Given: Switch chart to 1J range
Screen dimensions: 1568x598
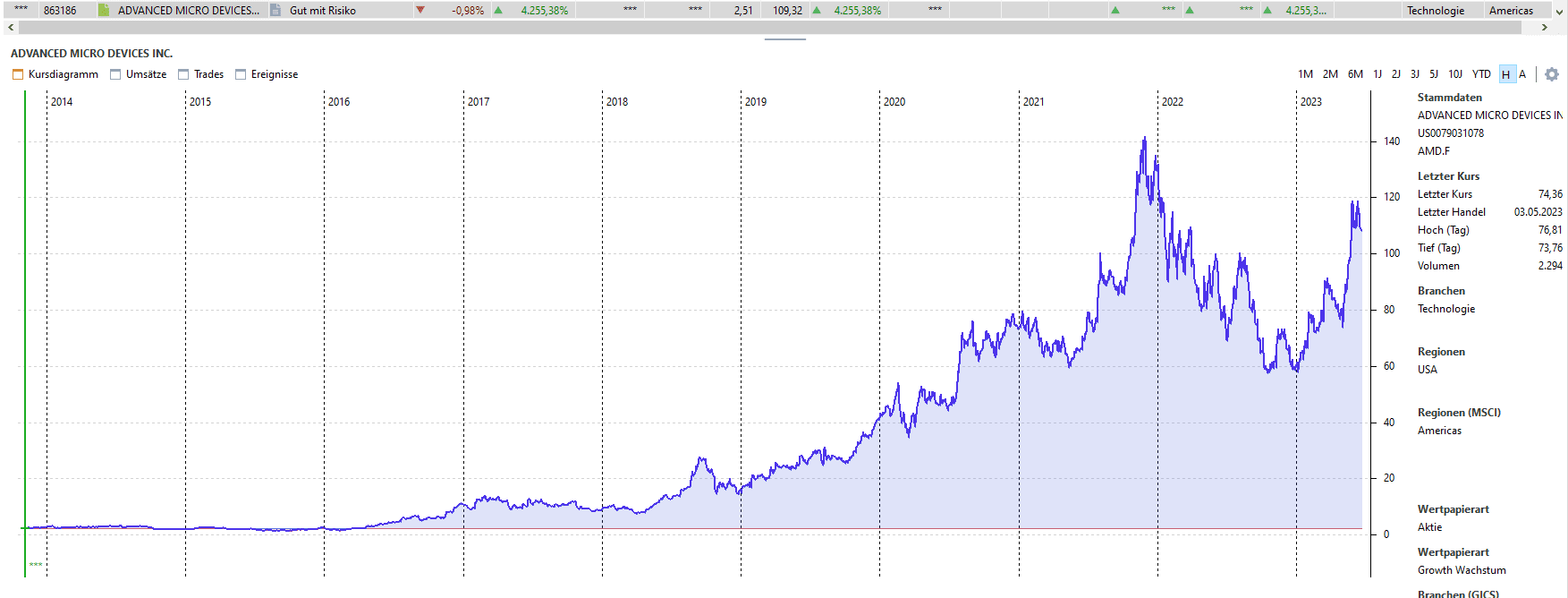Looking at the screenshot, I should tap(1377, 74).
